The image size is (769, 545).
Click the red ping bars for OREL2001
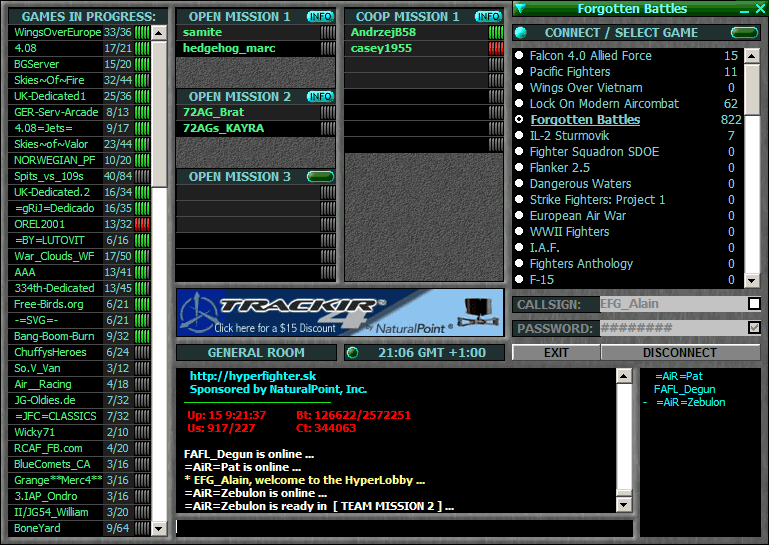tap(142, 224)
